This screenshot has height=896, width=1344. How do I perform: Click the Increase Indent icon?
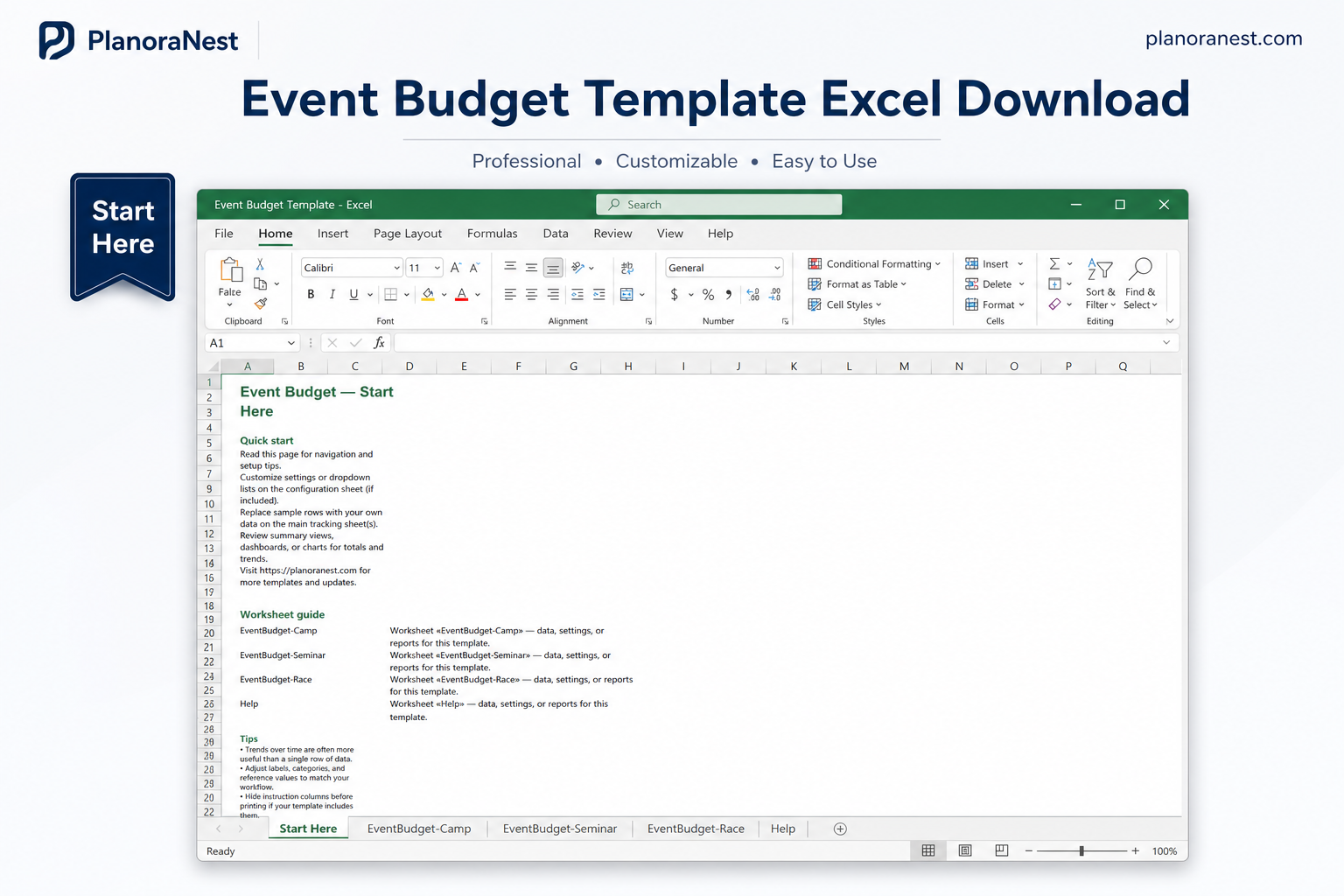[x=598, y=295]
